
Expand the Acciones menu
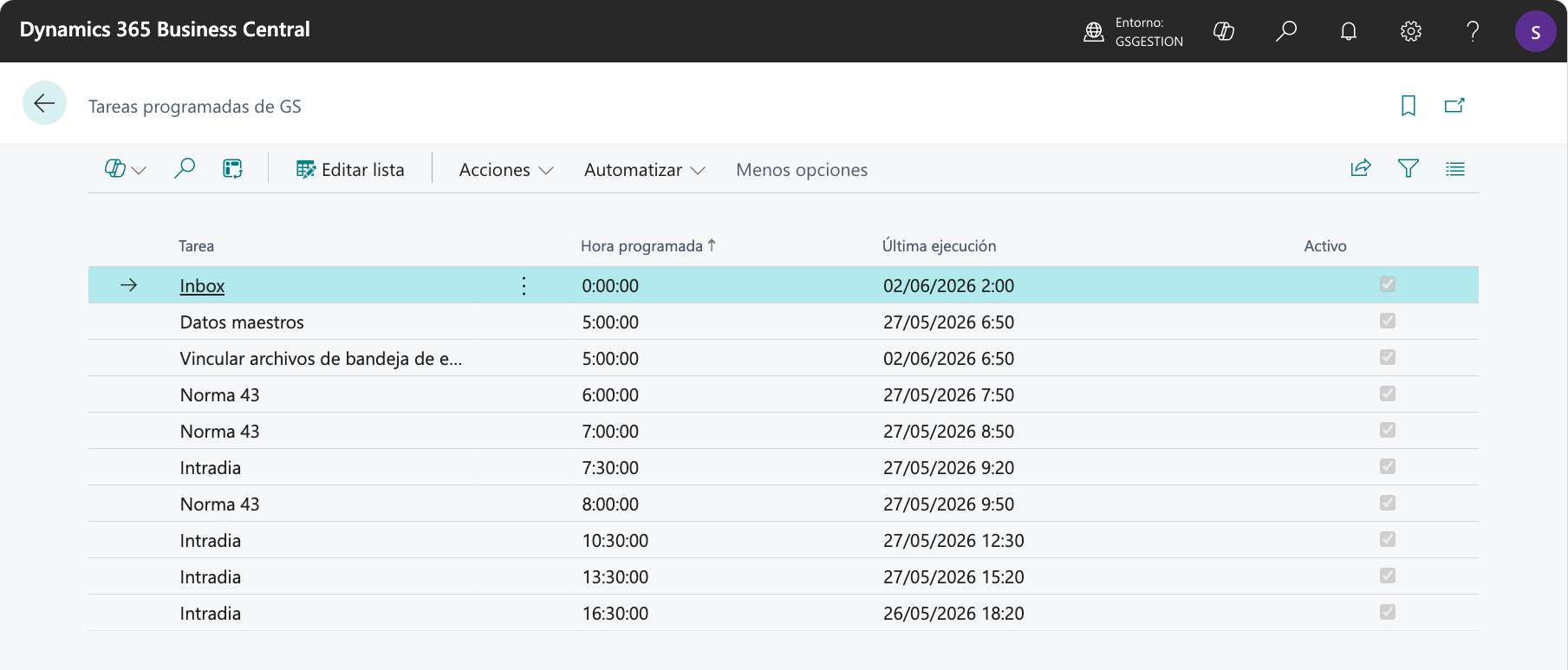[506, 170]
